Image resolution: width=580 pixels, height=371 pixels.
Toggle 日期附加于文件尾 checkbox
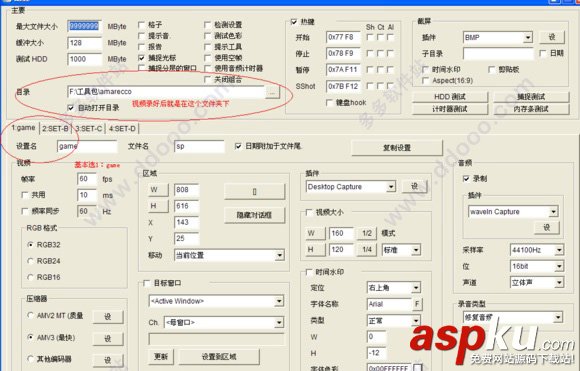pyautogui.click(x=238, y=146)
